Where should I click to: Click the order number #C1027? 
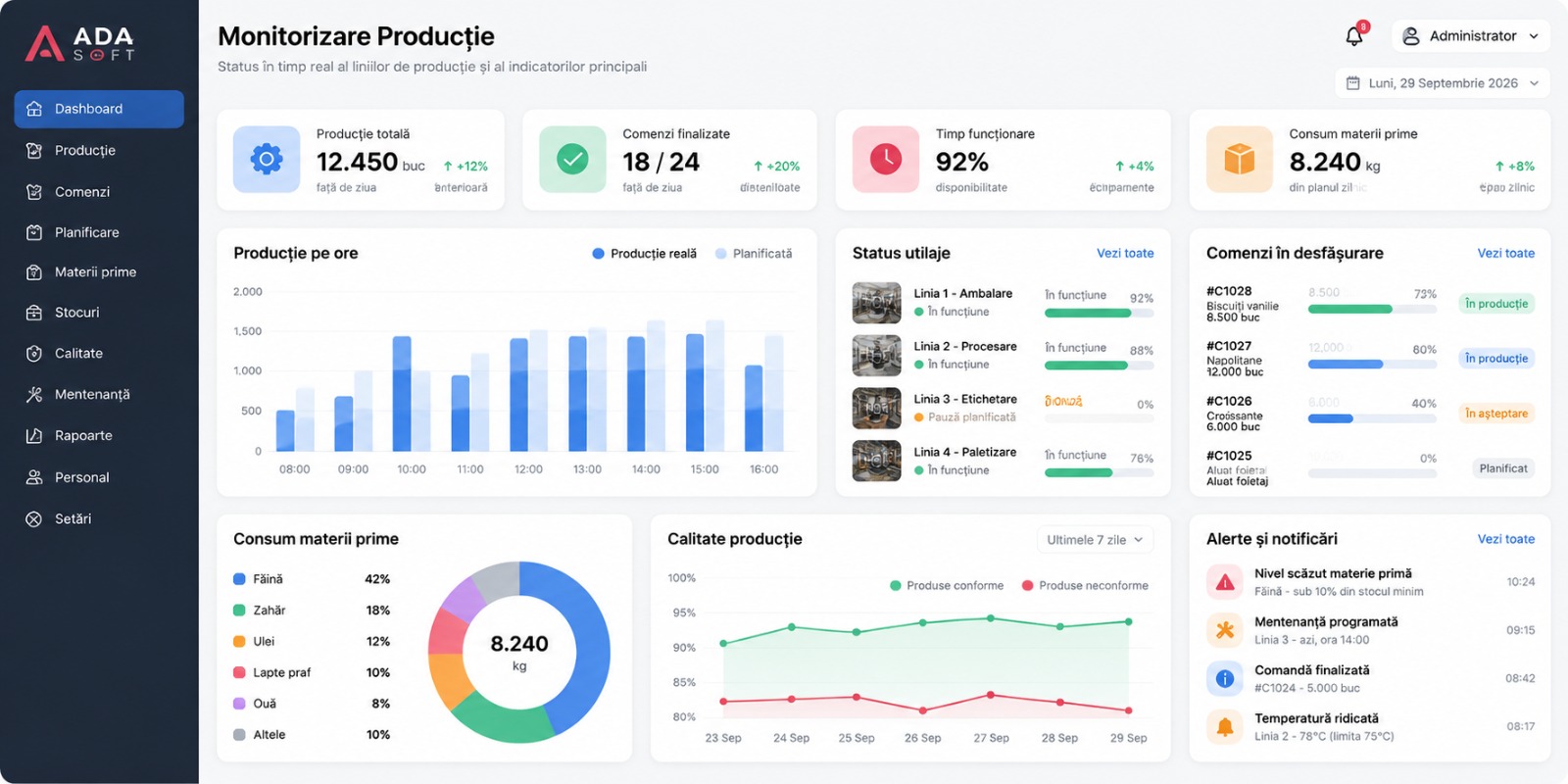pyautogui.click(x=1229, y=346)
